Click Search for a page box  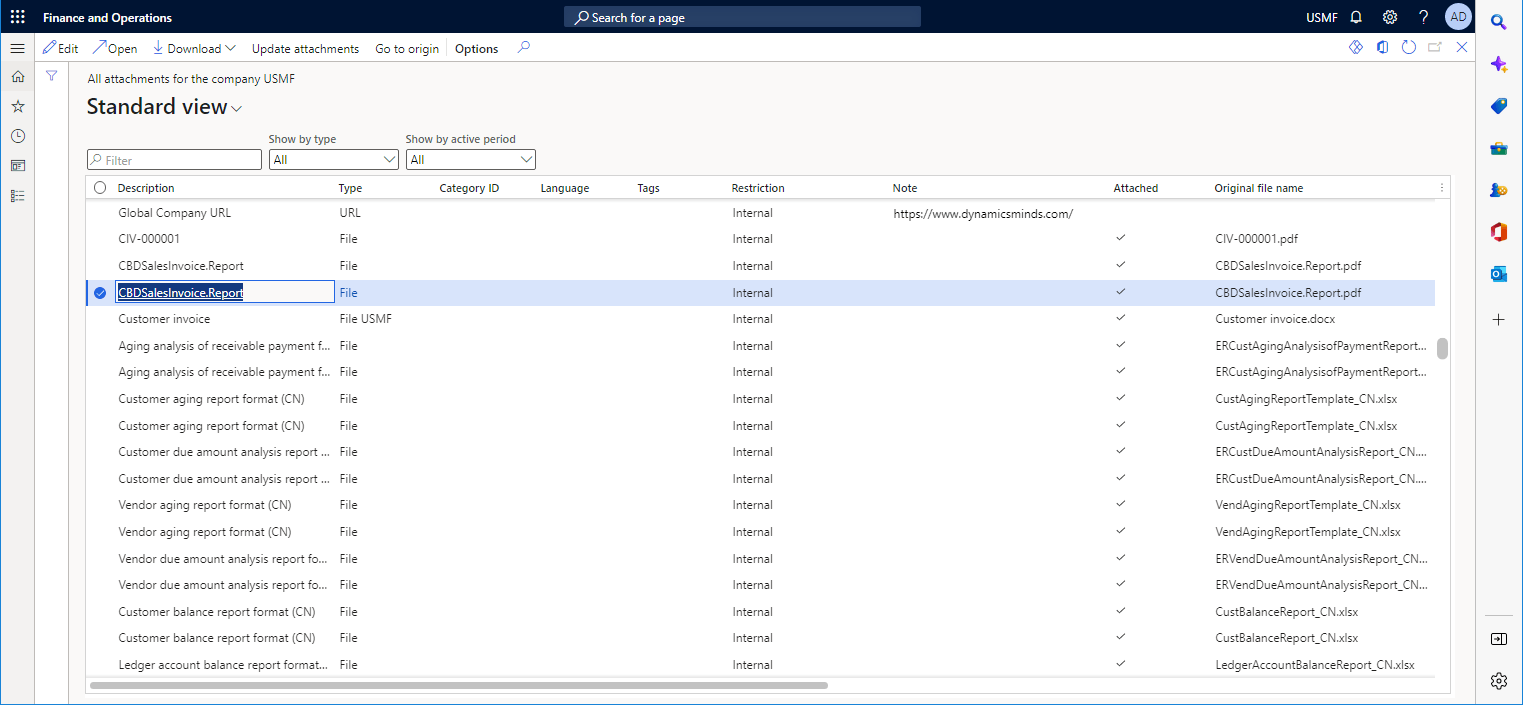click(742, 17)
